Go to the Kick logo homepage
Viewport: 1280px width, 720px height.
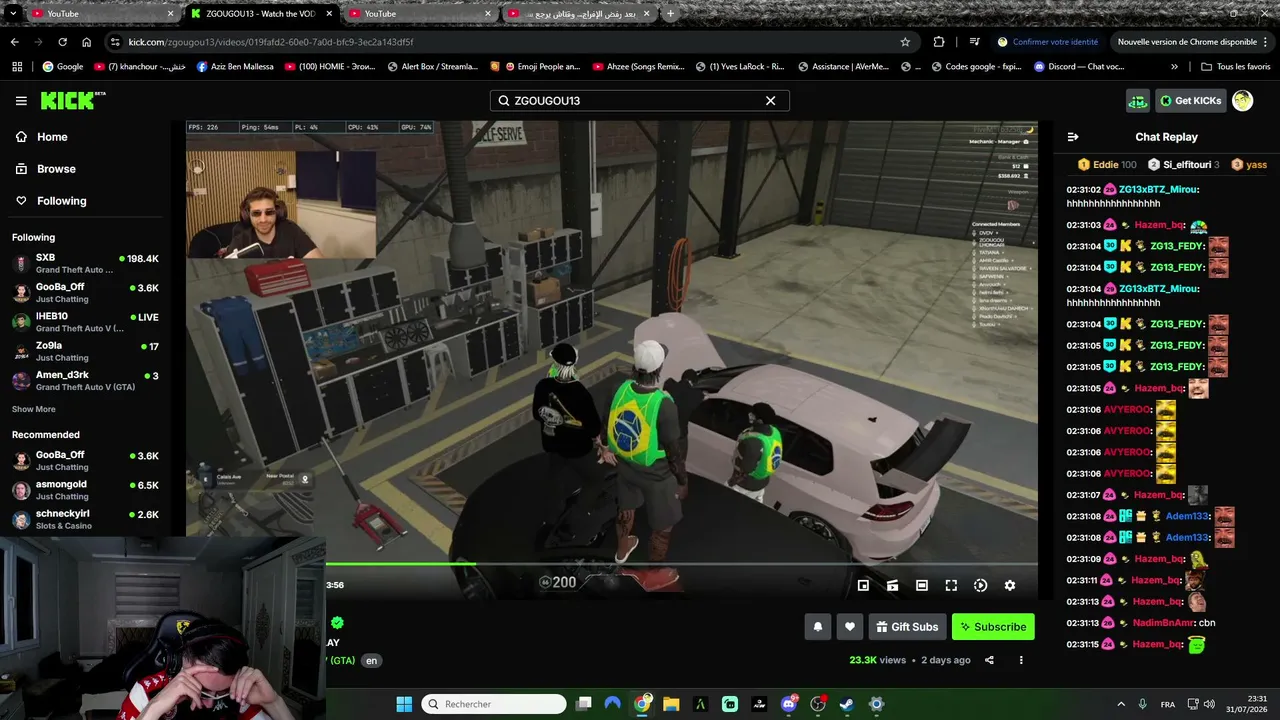73,100
